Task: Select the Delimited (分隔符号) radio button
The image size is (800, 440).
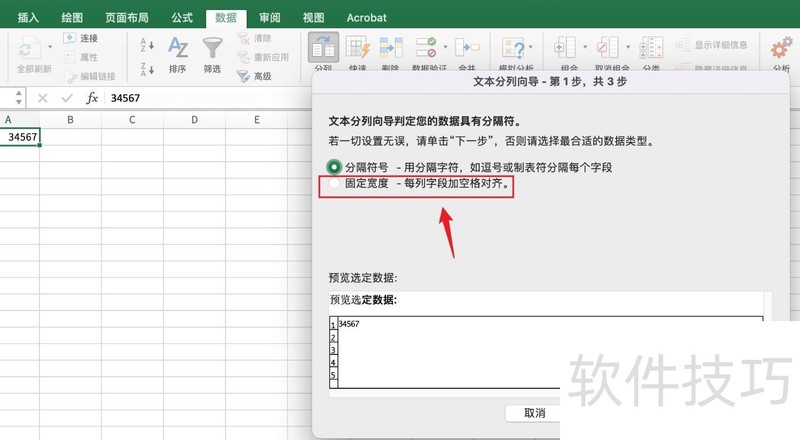Action: 334,167
